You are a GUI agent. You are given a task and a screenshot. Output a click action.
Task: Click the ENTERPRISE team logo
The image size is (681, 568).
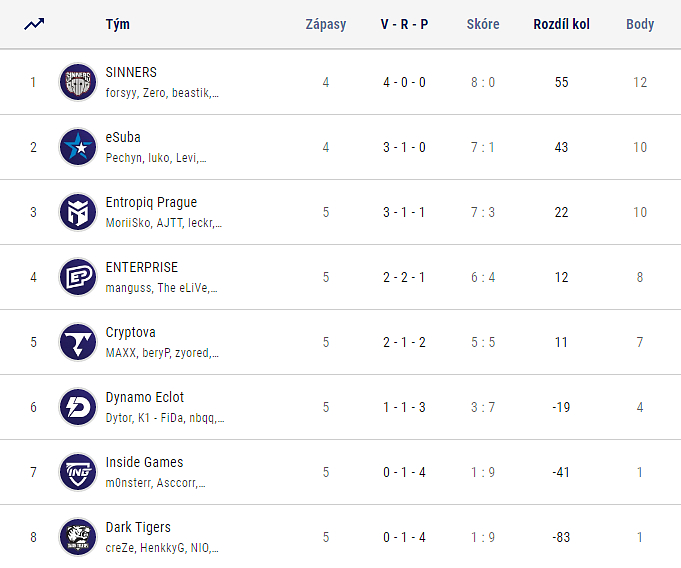[77, 277]
